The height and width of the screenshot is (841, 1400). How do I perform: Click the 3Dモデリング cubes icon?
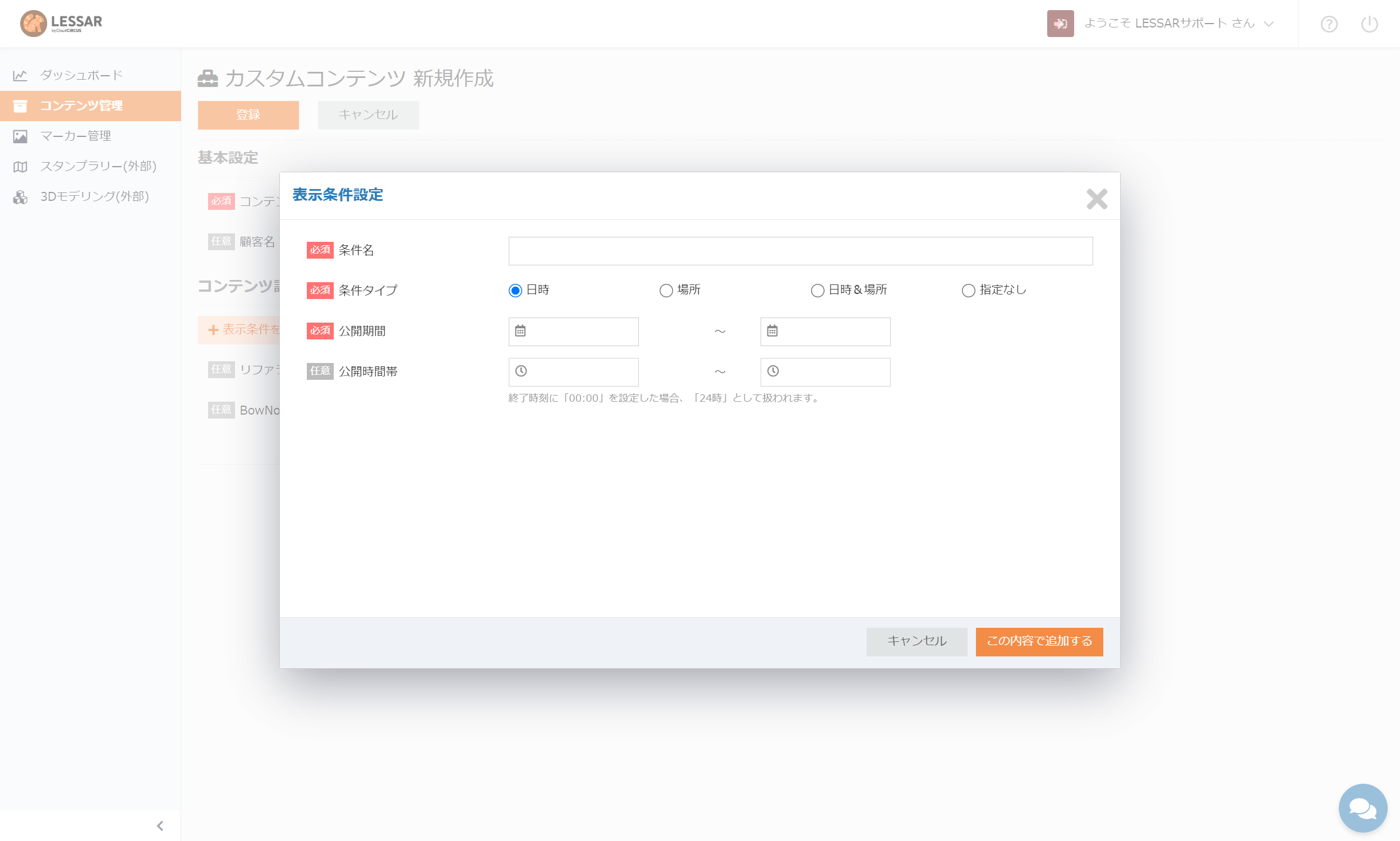20,197
